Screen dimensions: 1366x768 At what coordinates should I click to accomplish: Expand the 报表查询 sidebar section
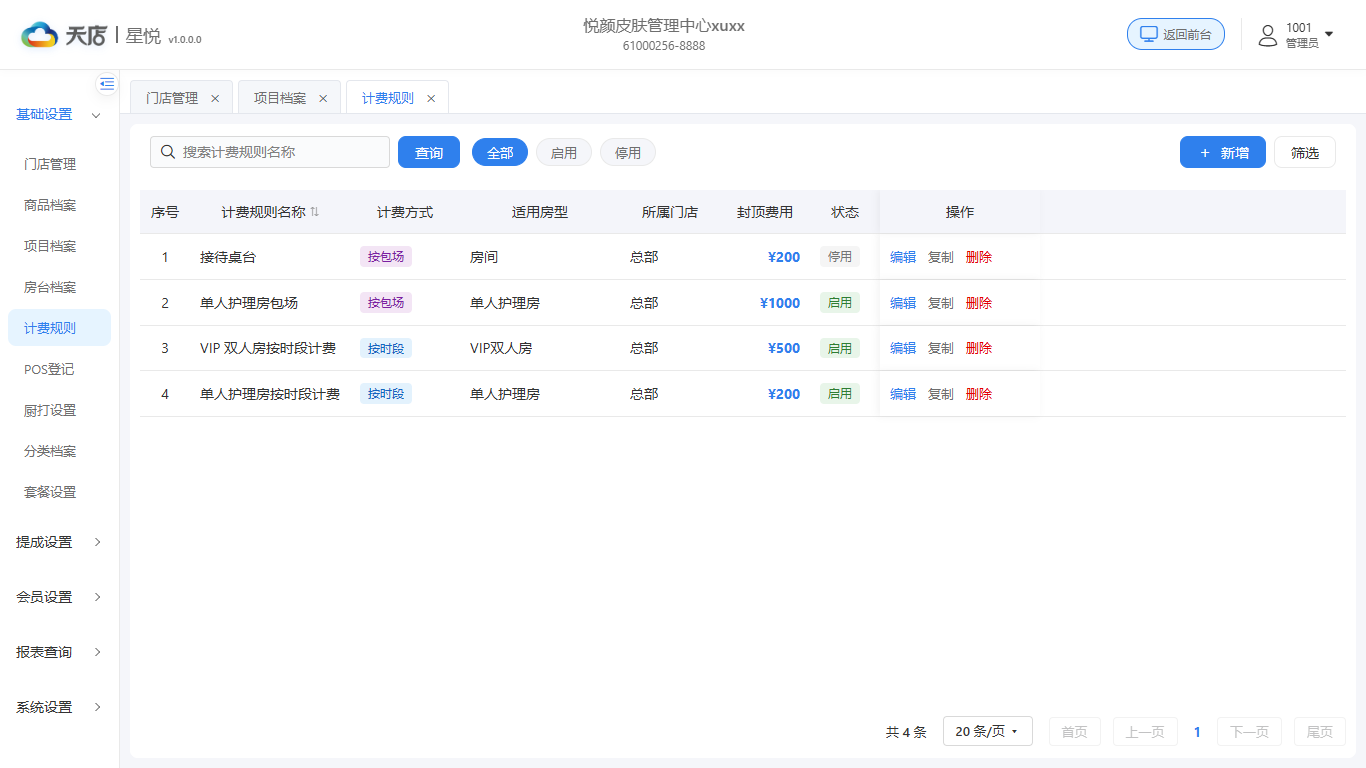click(x=59, y=652)
